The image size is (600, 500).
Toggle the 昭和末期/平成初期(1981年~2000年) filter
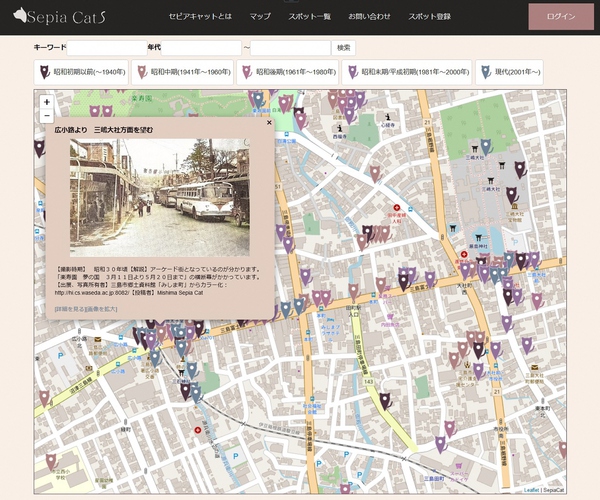click(407, 72)
